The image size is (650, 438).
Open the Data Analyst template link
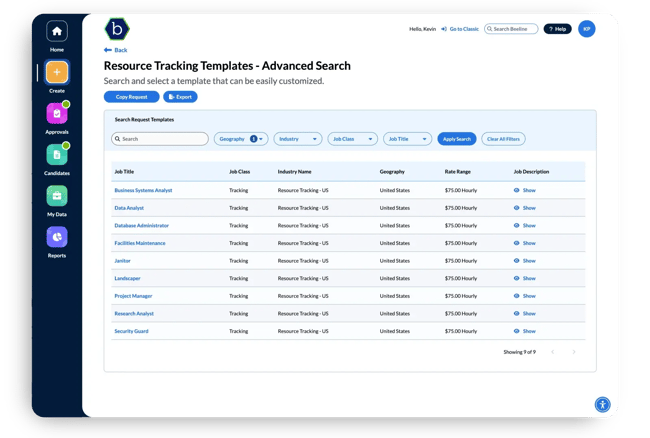(x=128, y=208)
